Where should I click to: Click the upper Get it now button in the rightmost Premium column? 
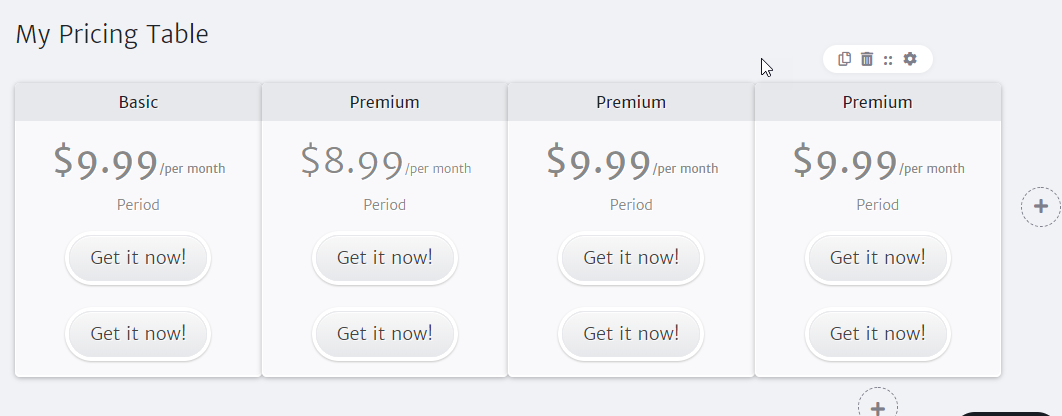point(878,258)
